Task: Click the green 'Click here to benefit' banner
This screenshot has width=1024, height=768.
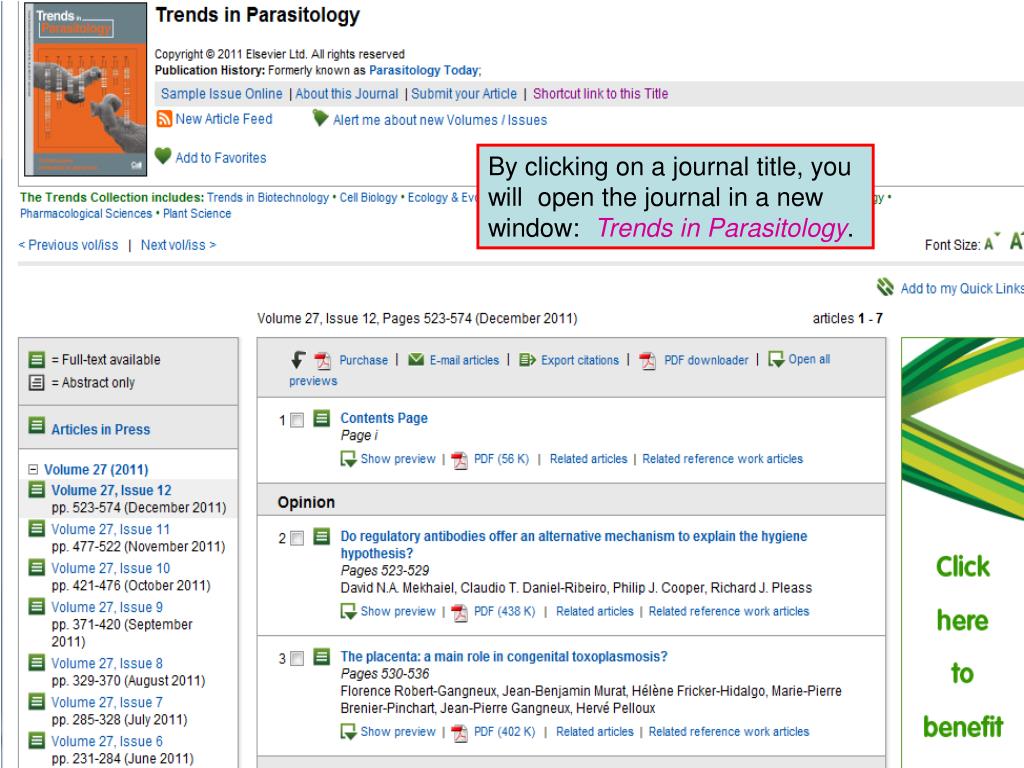Action: (x=963, y=552)
